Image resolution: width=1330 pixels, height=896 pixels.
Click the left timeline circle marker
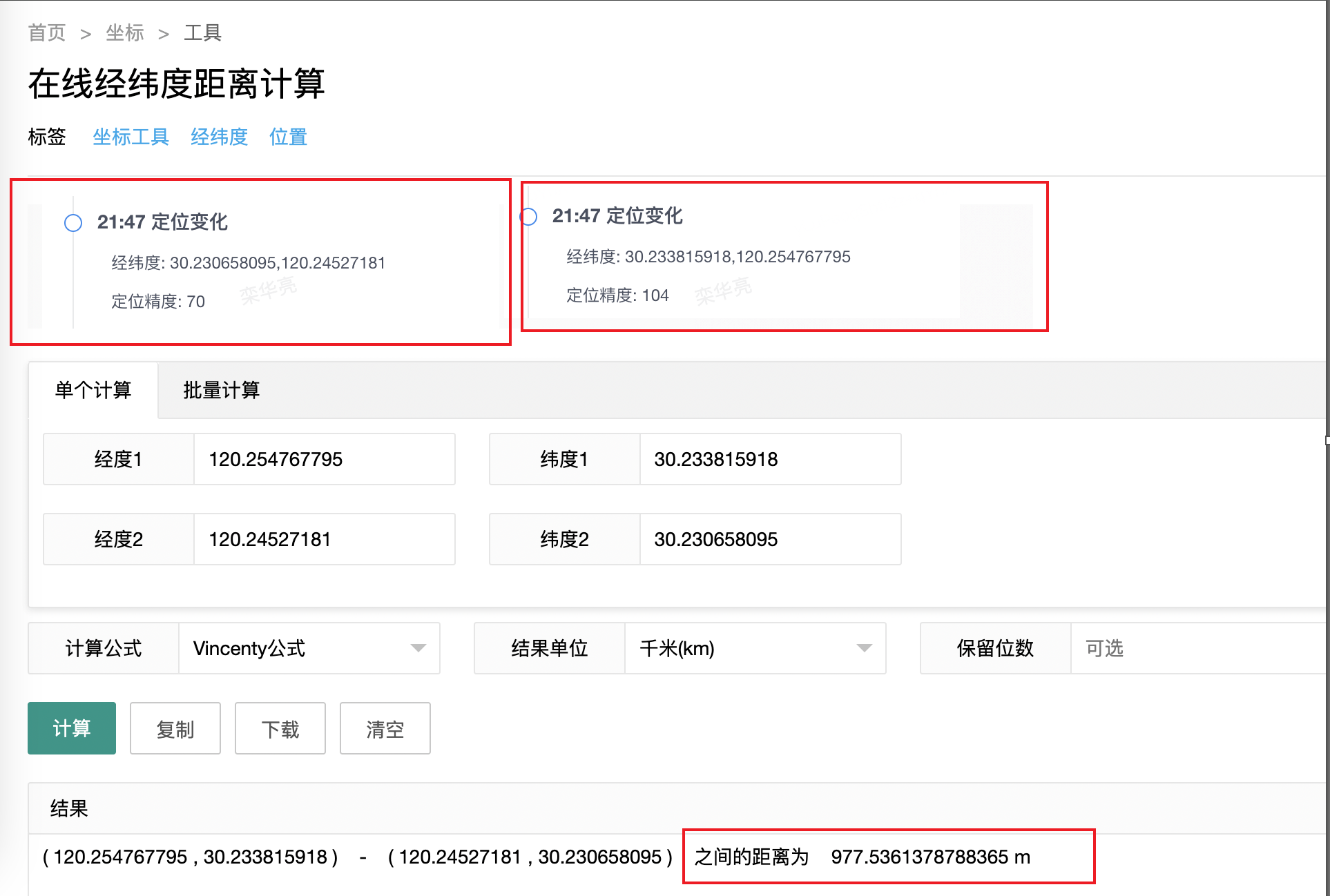tap(73, 223)
